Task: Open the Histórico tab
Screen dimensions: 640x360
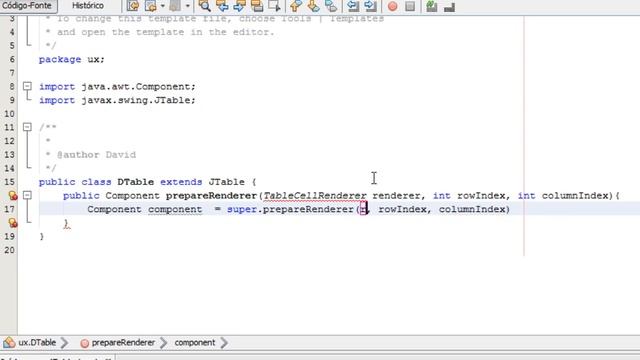Action: coord(88,6)
